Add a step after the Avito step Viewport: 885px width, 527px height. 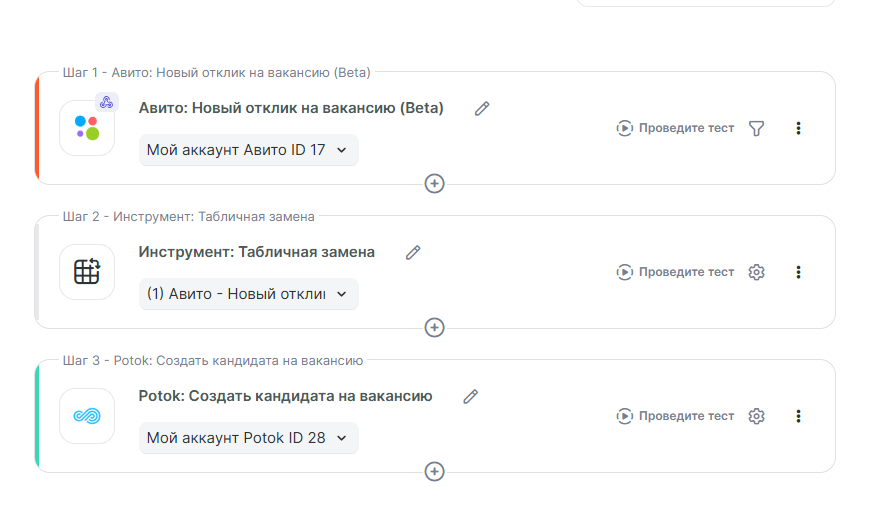435,184
